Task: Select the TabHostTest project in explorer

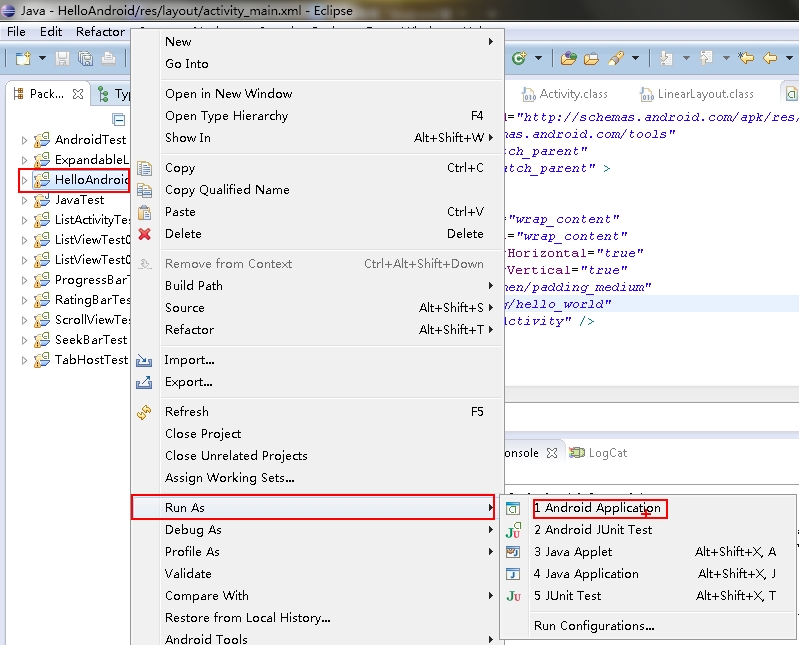Action: (90, 360)
